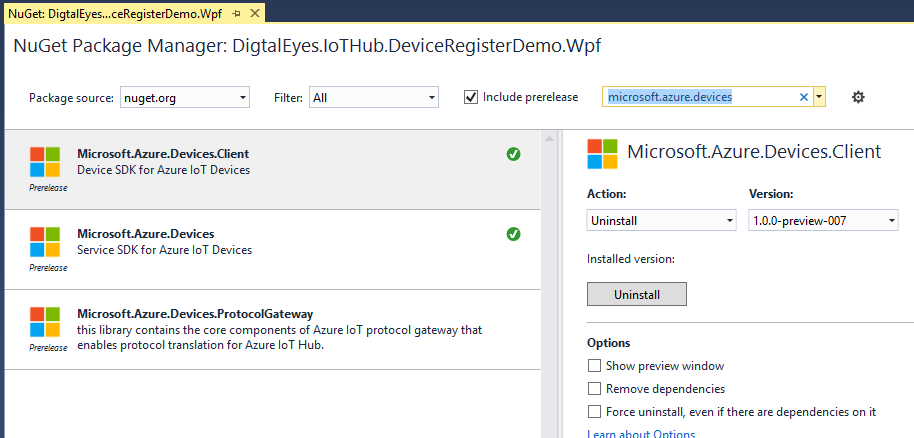Click ProtocolGateway description text

pyautogui.click(x=280, y=337)
